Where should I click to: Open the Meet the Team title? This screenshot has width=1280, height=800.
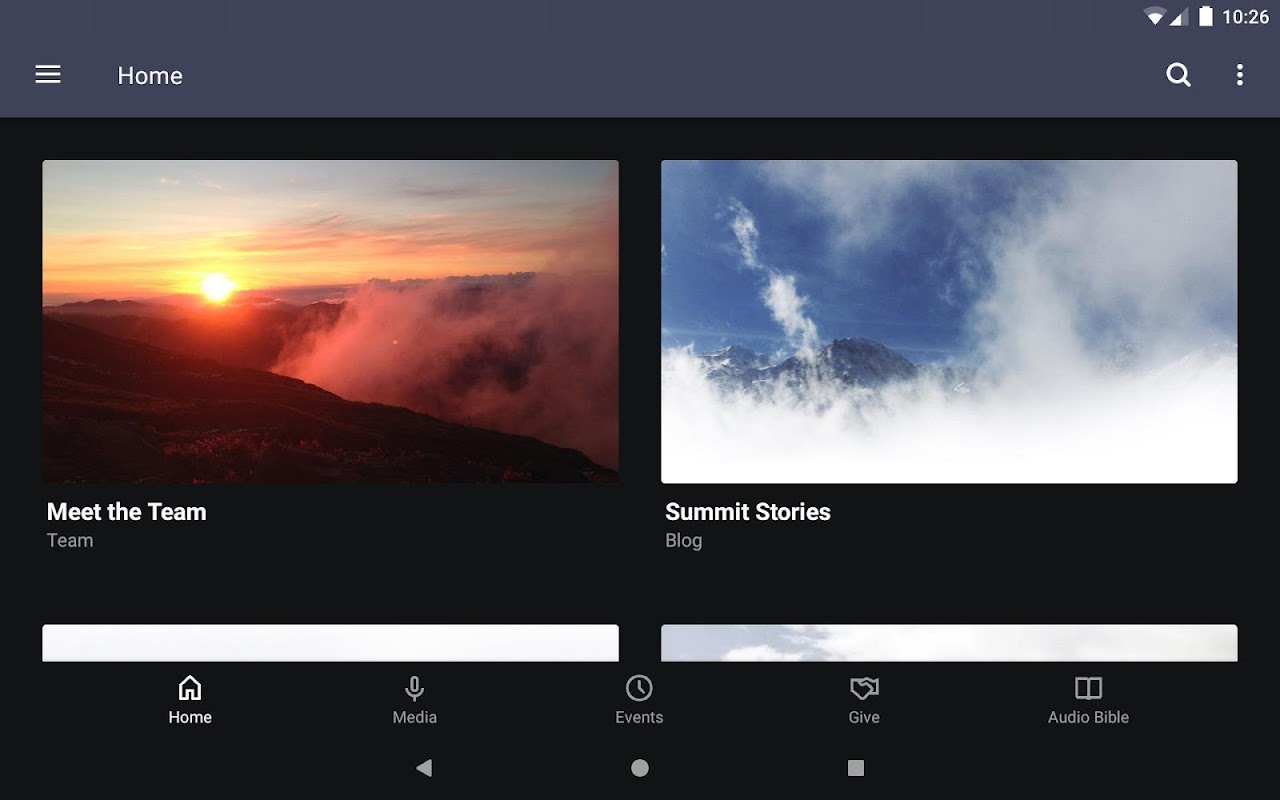127,512
